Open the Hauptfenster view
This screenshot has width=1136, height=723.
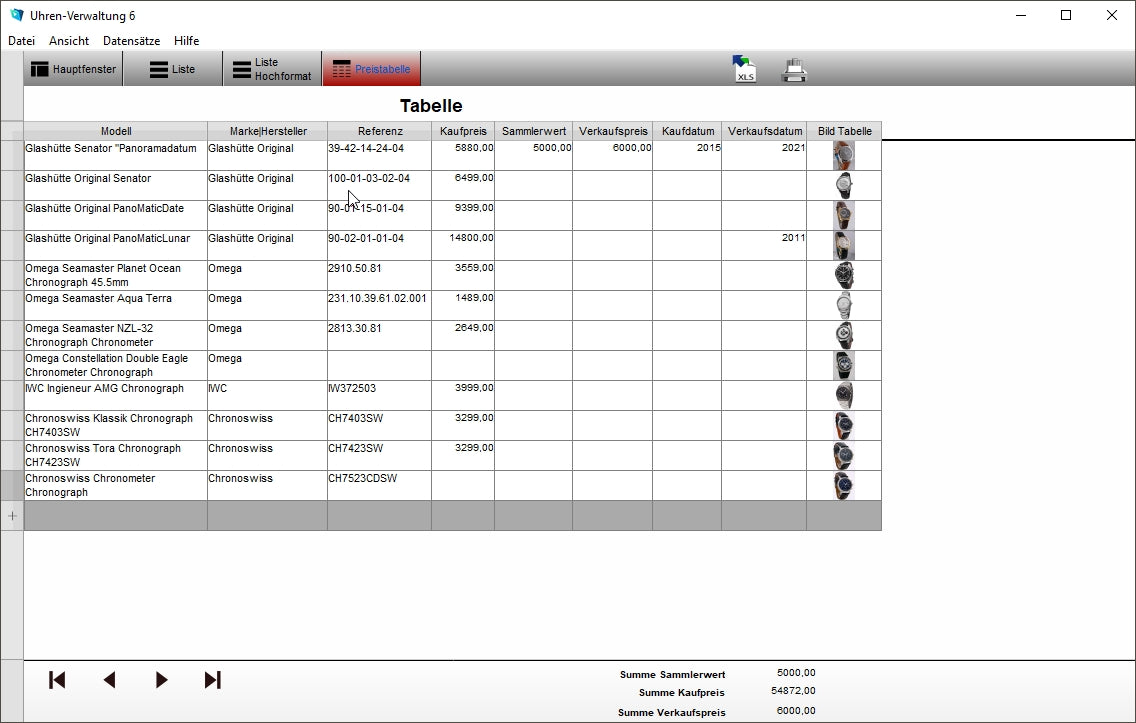[x=73, y=69]
